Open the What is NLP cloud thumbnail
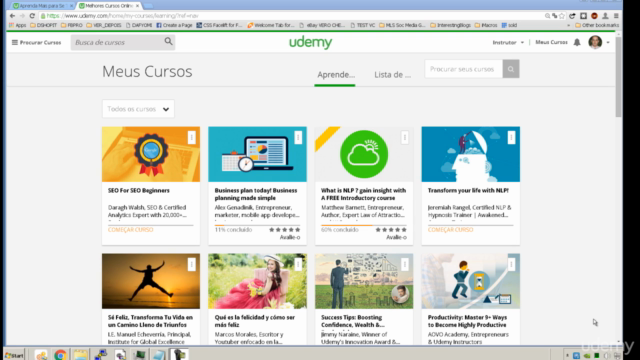 (x=364, y=154)
